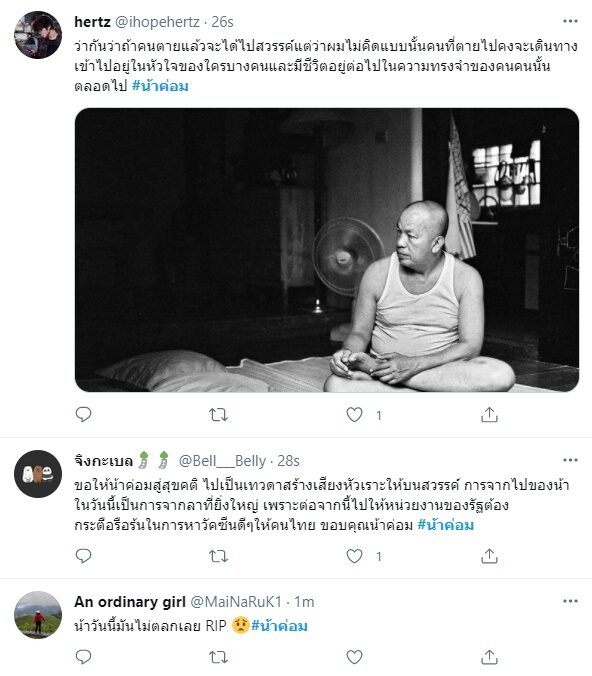
Task: Open more options on An ordinary girl's tweet
Action: [570, 601]
